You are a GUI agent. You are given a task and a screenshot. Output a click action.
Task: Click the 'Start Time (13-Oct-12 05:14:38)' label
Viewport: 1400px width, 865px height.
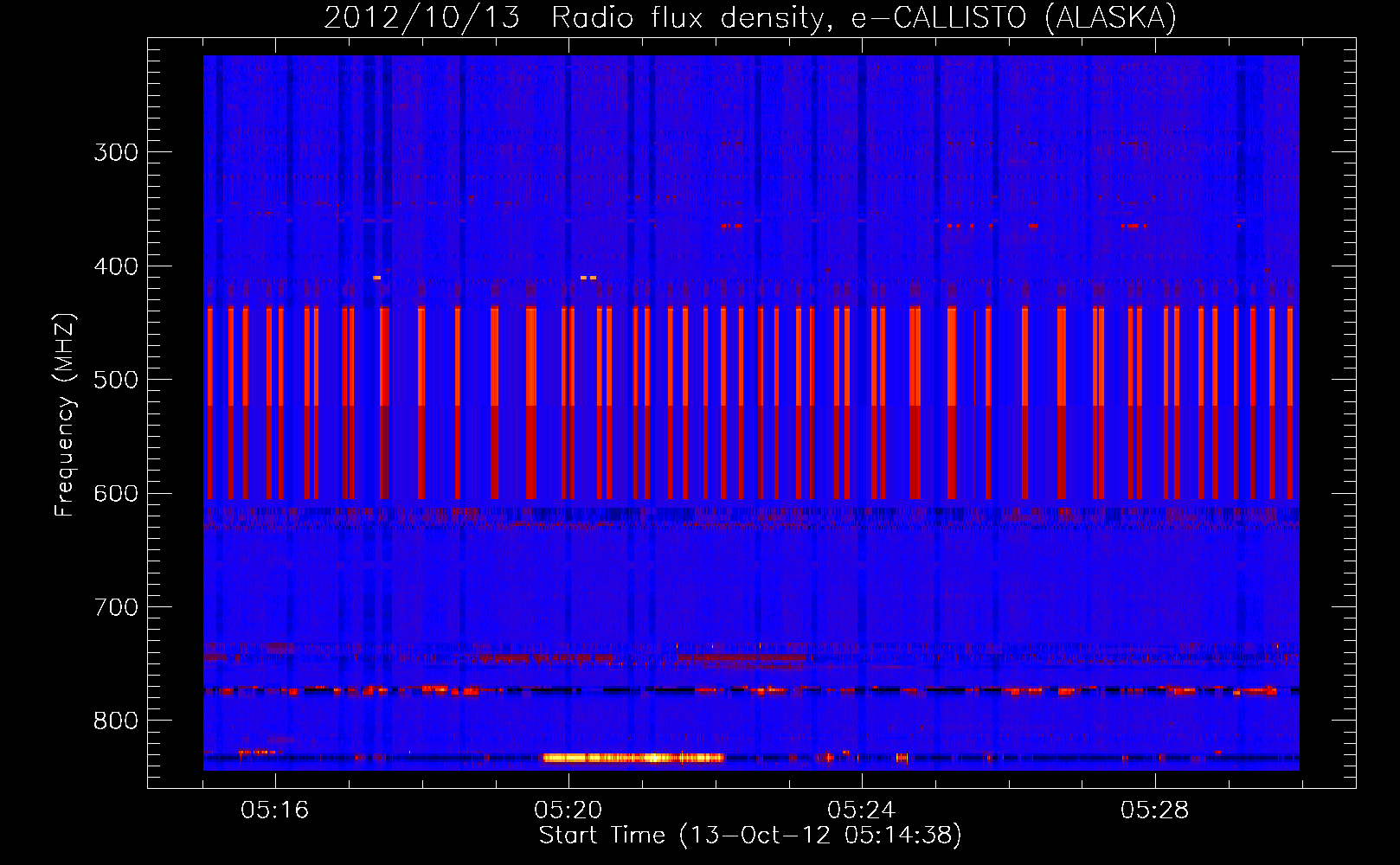[x=750, y=836]
